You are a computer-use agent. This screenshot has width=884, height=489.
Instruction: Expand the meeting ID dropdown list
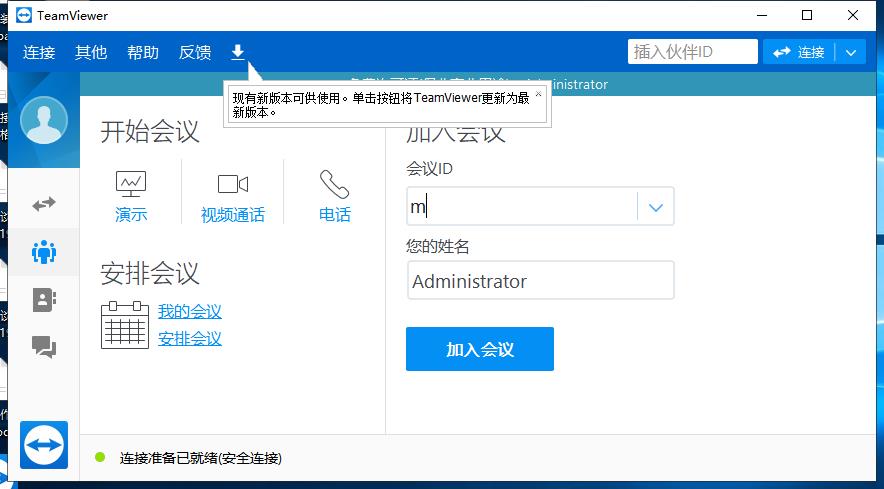click(x=655, y=207)
